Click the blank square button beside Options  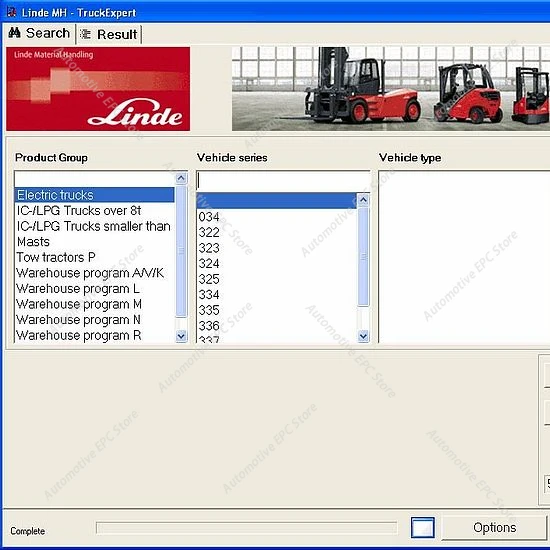(423, 528)
